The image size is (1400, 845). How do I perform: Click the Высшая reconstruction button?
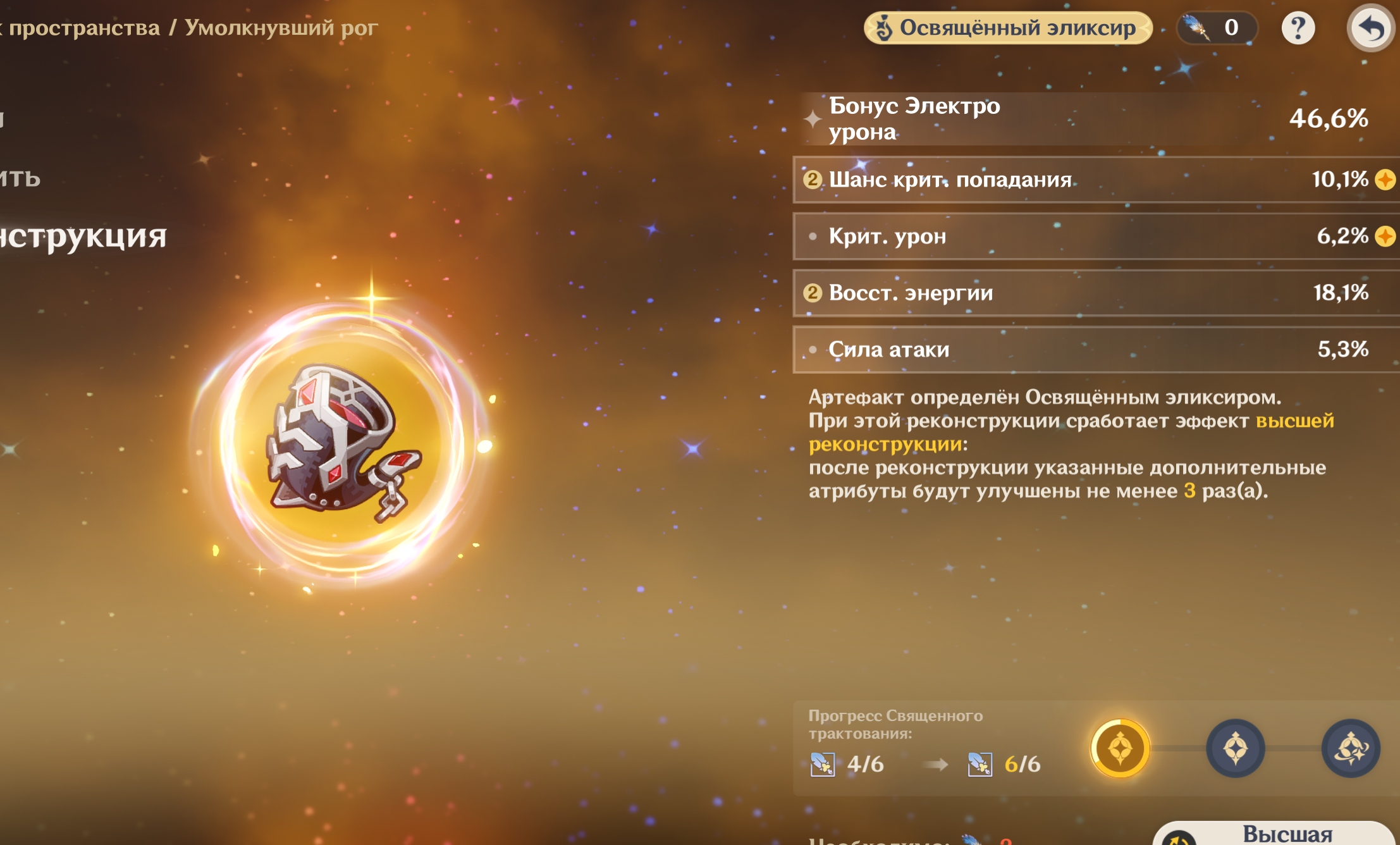pyautogui.click(x=1274, y=833)
